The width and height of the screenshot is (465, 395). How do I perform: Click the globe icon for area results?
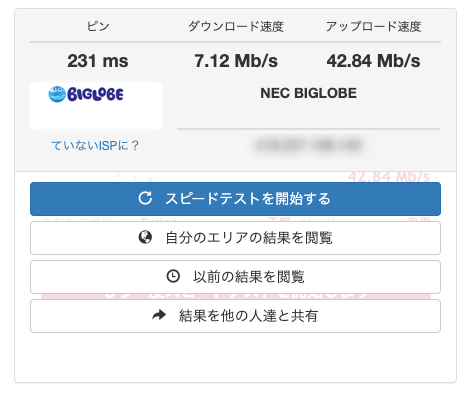[145, 237]
